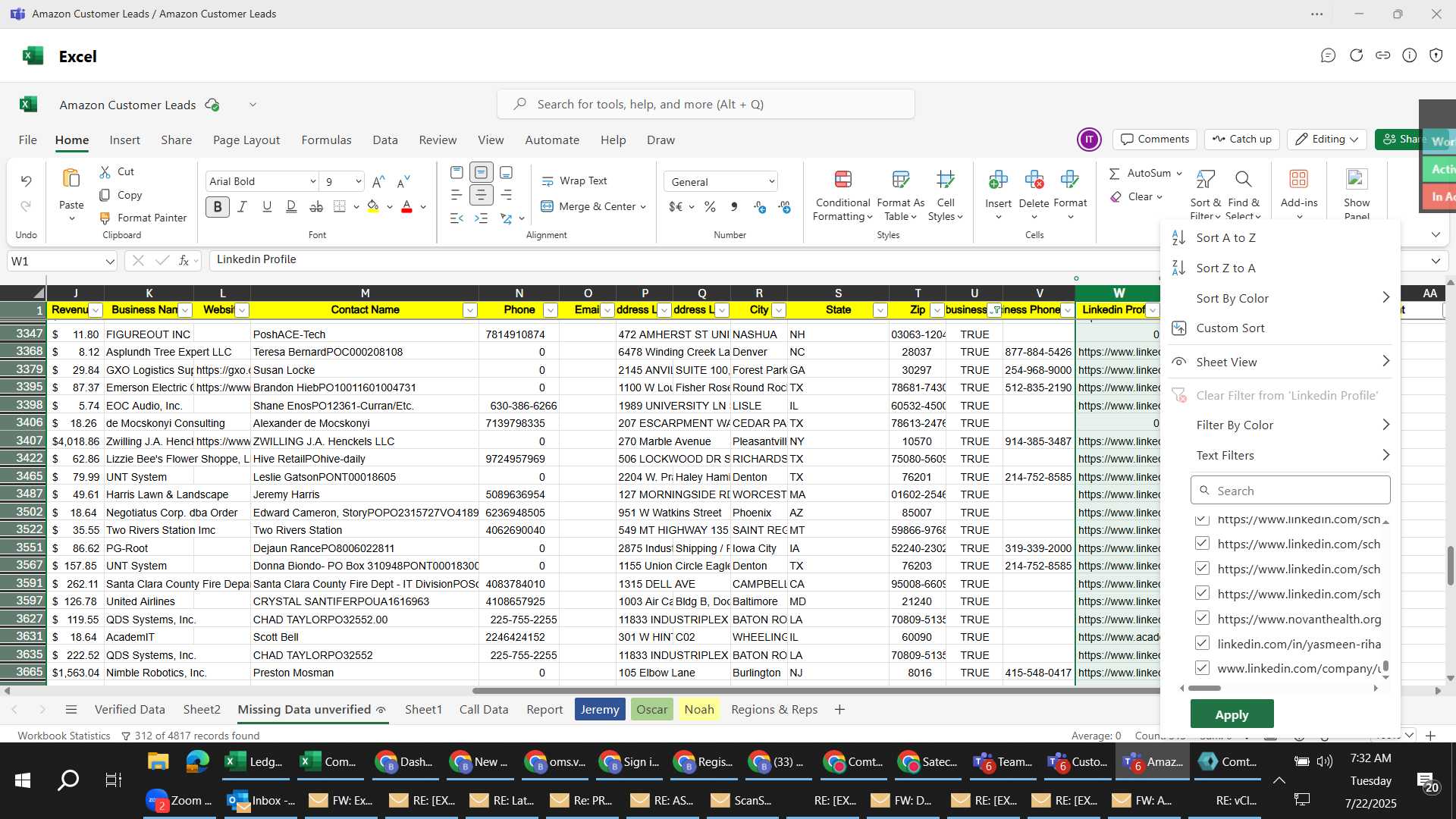Click the Business Name column filter button
This screenshot has width=1456, height=819.
[x=185, y=310]
